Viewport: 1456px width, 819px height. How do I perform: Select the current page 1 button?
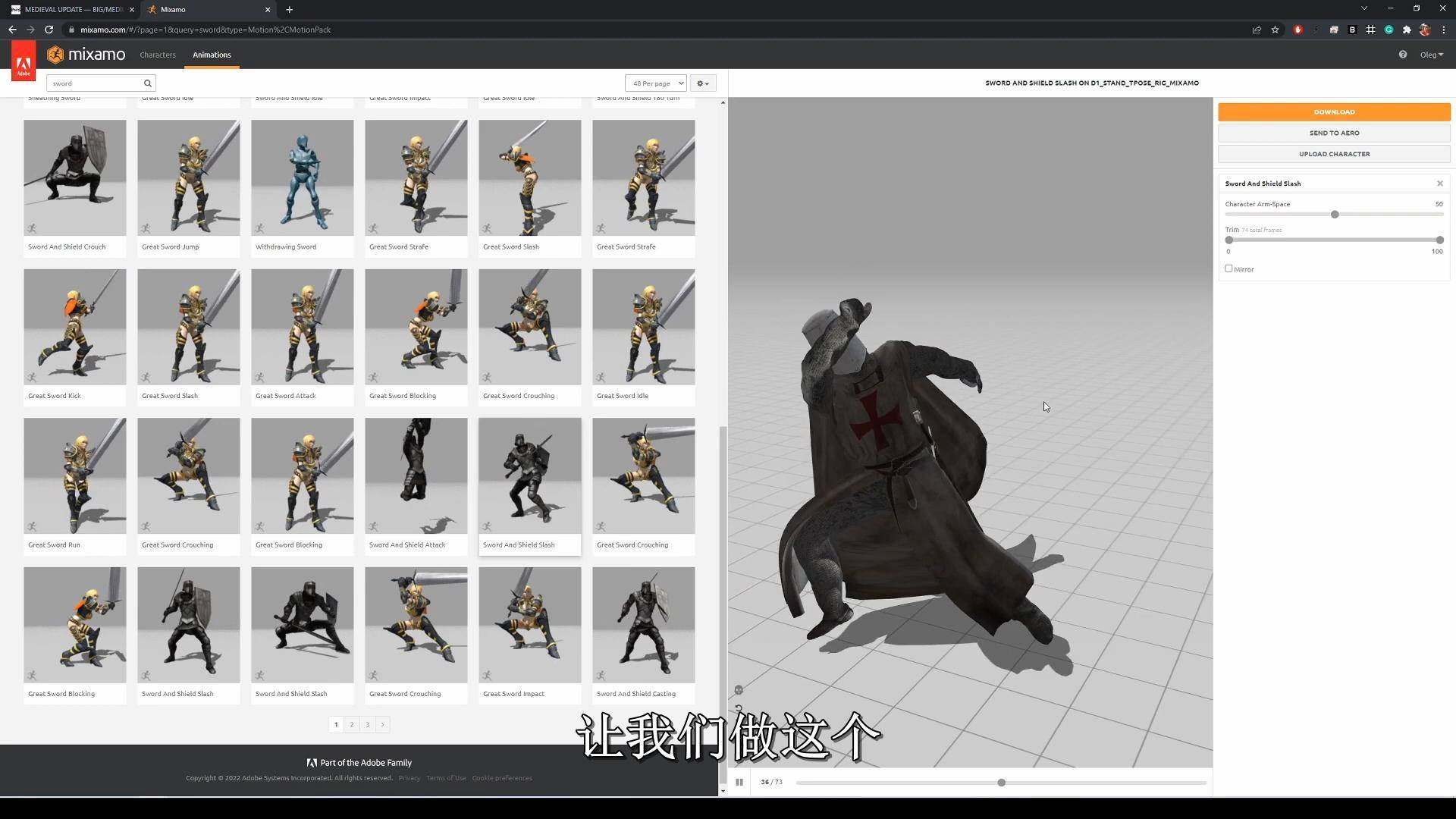tap(336, 724)
